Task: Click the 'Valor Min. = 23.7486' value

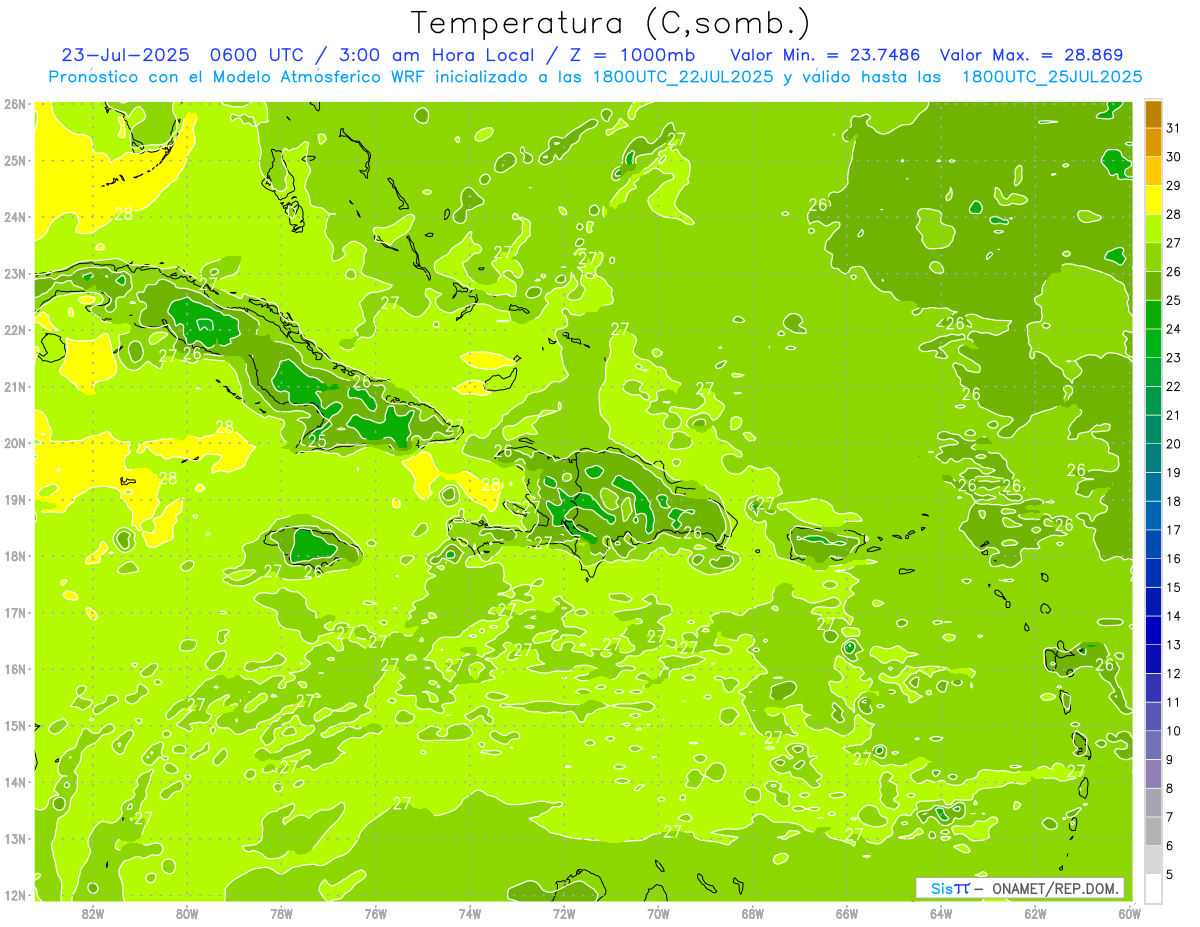Action: click(x=825, y=55)
